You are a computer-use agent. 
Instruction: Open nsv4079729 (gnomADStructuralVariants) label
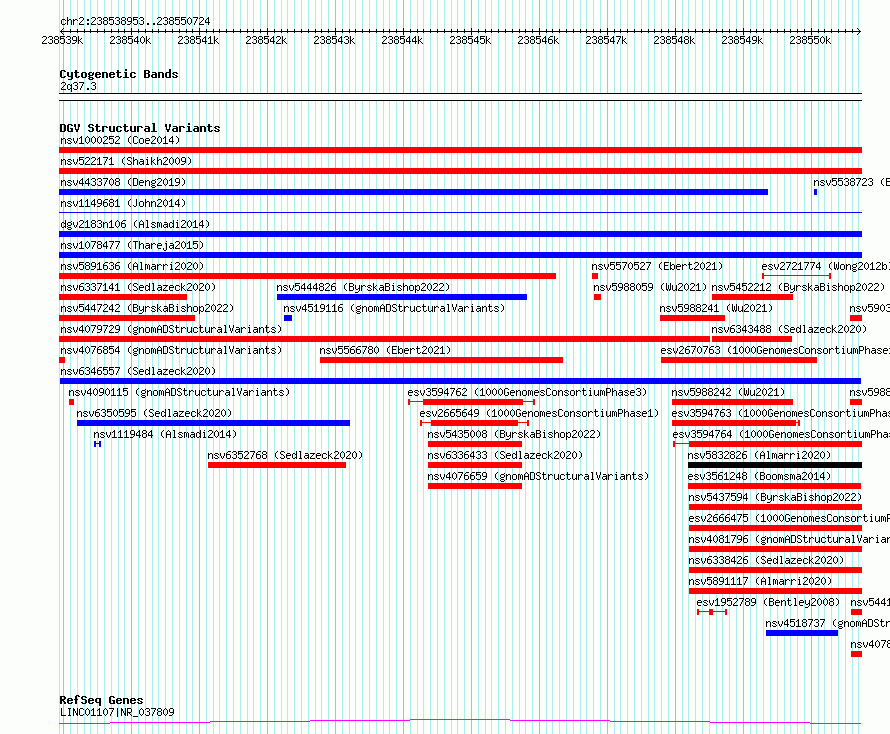click(x=171, y=329)
